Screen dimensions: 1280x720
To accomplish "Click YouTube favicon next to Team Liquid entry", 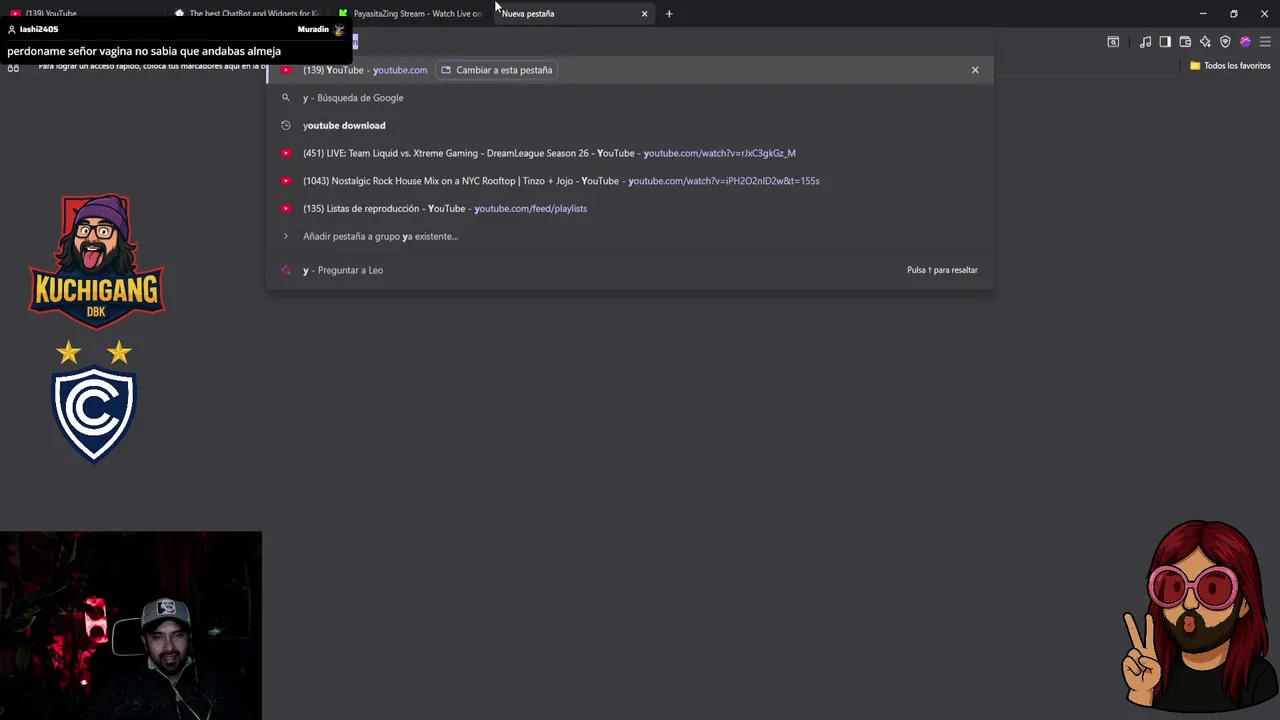I will coord(286,153).
